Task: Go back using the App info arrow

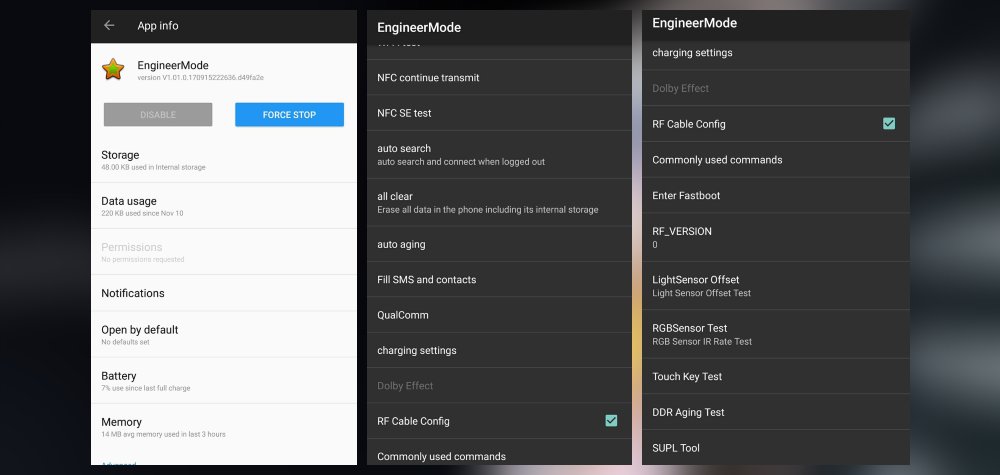Action: tap(109, 26)
